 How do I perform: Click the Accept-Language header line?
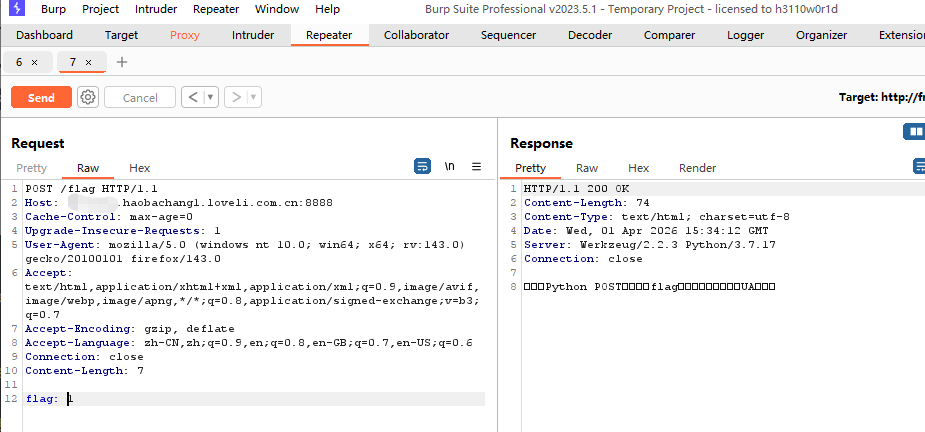pos(249,343)
